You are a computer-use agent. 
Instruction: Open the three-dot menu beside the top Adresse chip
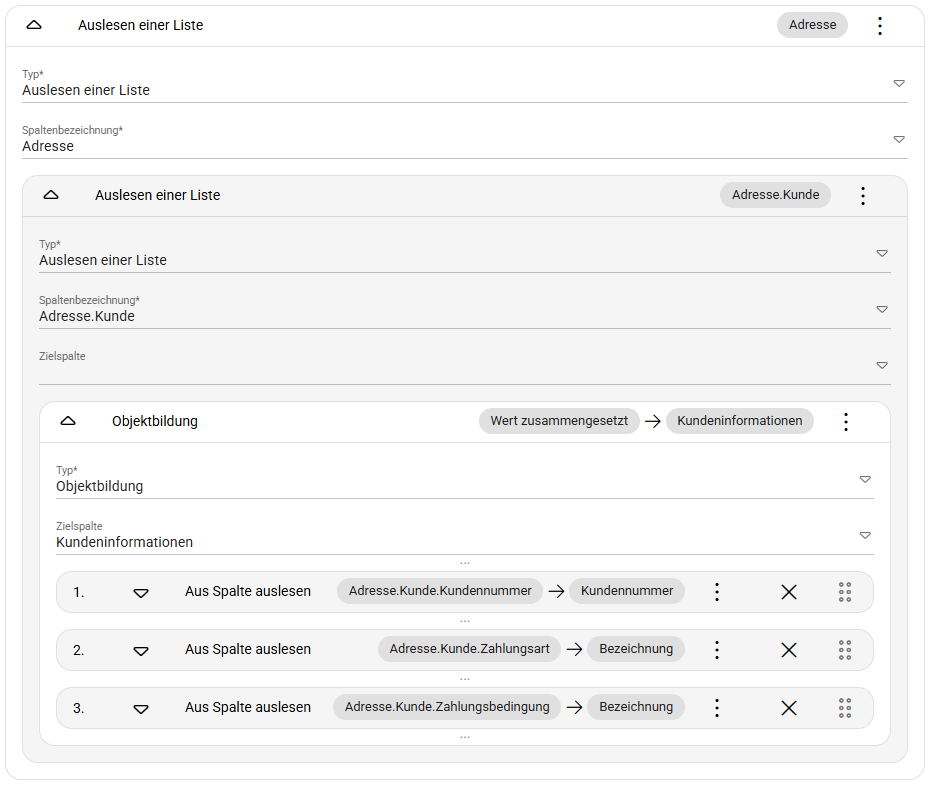point(880,26)
